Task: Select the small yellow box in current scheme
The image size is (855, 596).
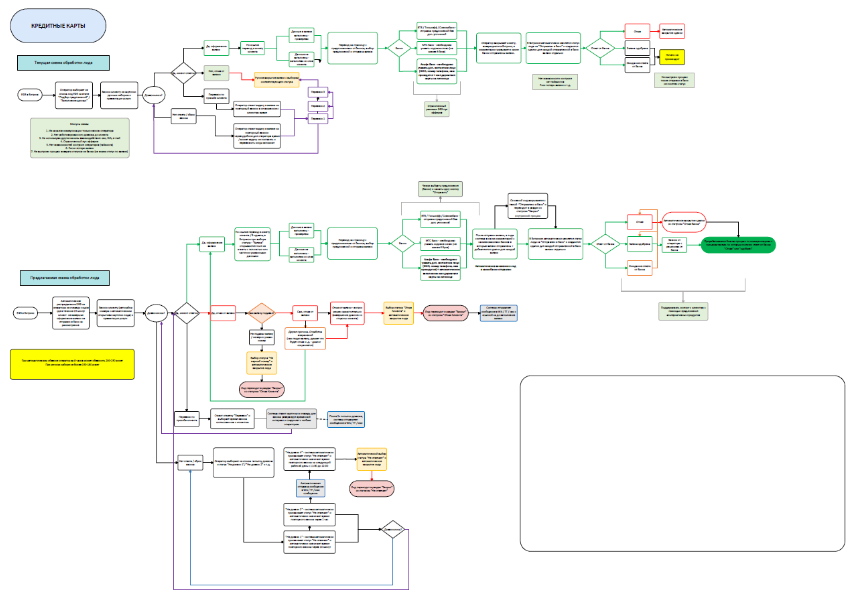Action: (x=672, y=57)
